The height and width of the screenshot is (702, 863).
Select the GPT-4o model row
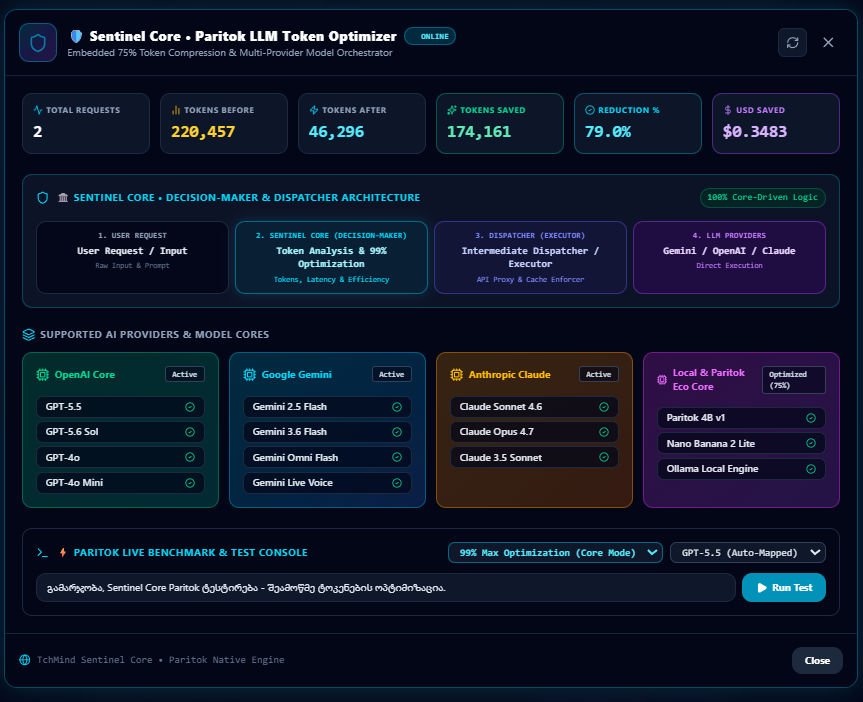(x=121, y=458)
